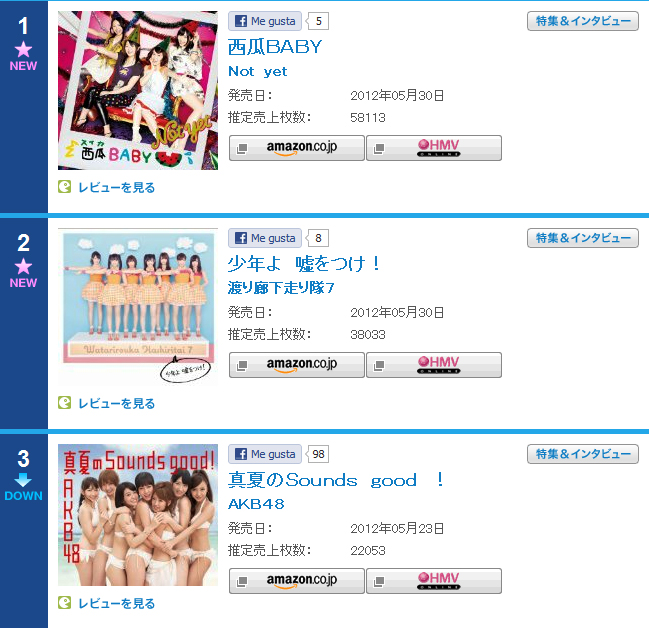This screenshot has width=649, height=628.
Task: Click Facebook Me gusta for 西瓜BABY
Action: click(x=265, y=21)
